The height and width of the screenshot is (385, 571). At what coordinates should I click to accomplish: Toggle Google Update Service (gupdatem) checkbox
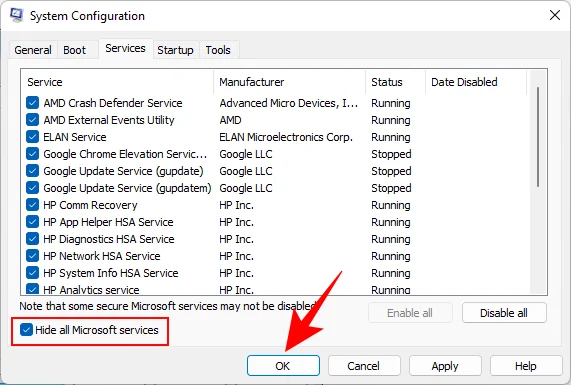click(32, 188)
